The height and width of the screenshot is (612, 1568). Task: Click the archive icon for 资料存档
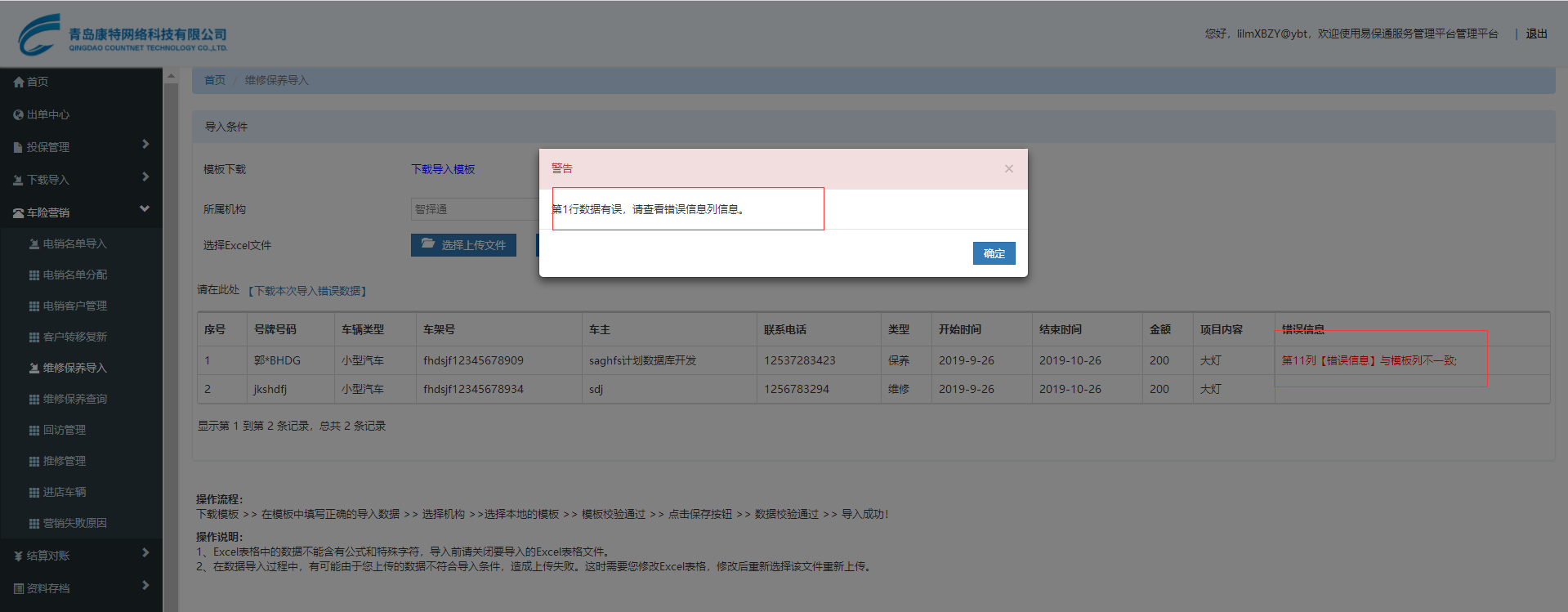coord(18,588)
